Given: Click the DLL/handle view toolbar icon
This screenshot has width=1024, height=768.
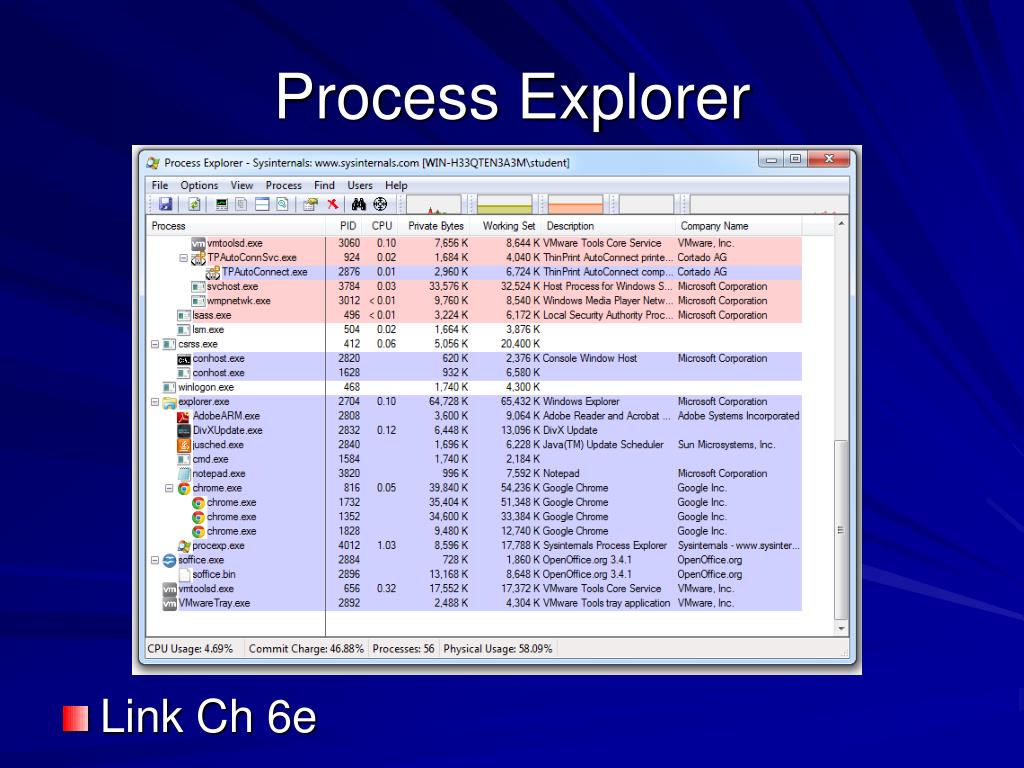Looking at the screenshot, I should tap(282, 204).
